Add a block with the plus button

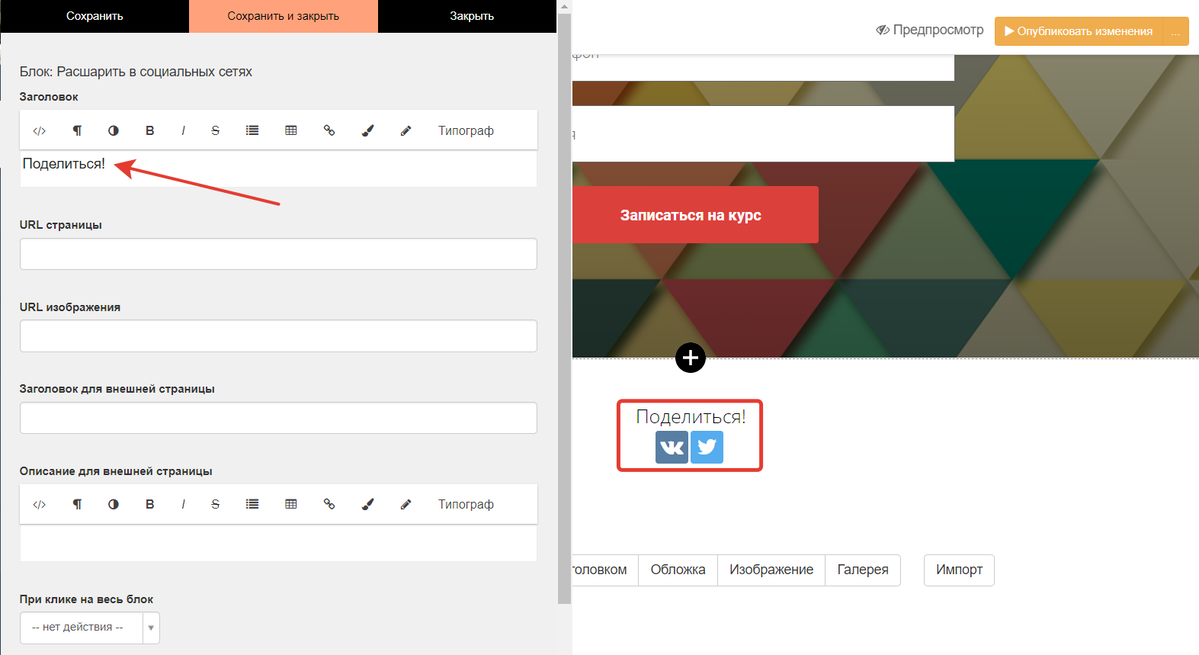690,358
